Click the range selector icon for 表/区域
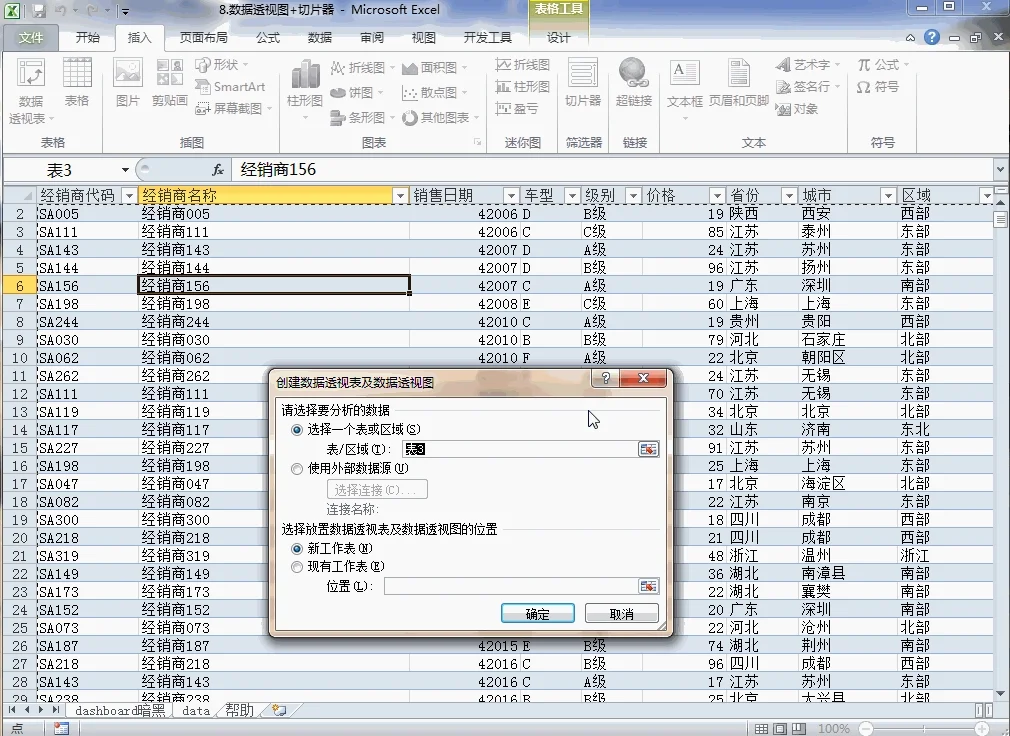This screenshot has height=736, width=1010. tap(649, 449)
